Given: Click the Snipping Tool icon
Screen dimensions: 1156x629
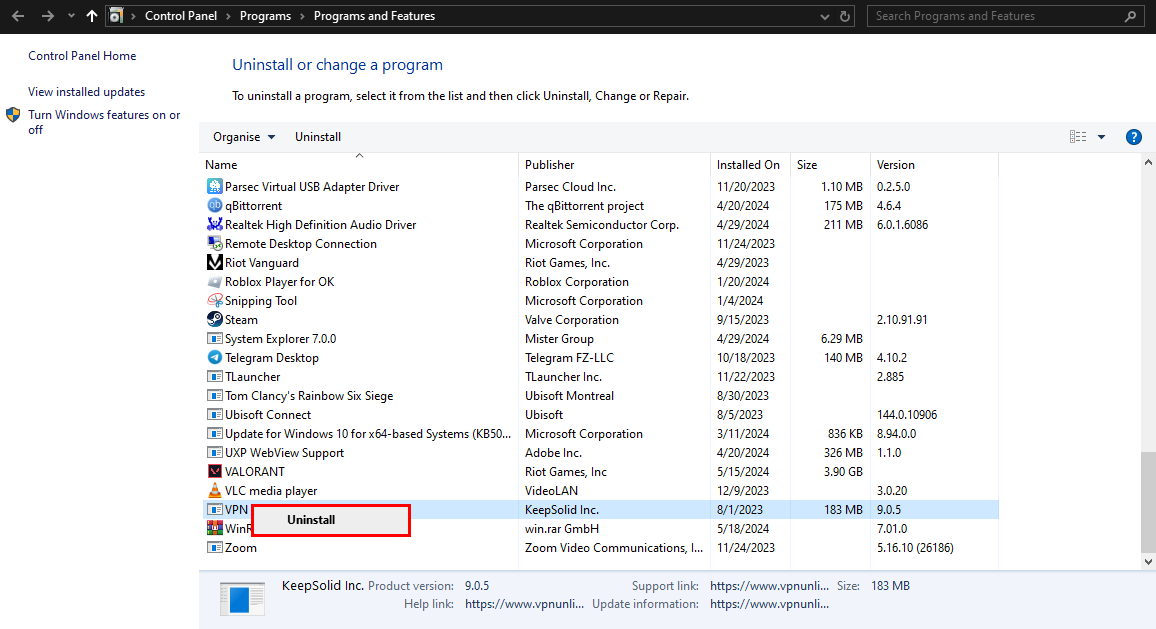Looking at the screenshot, I should [214, 301].
